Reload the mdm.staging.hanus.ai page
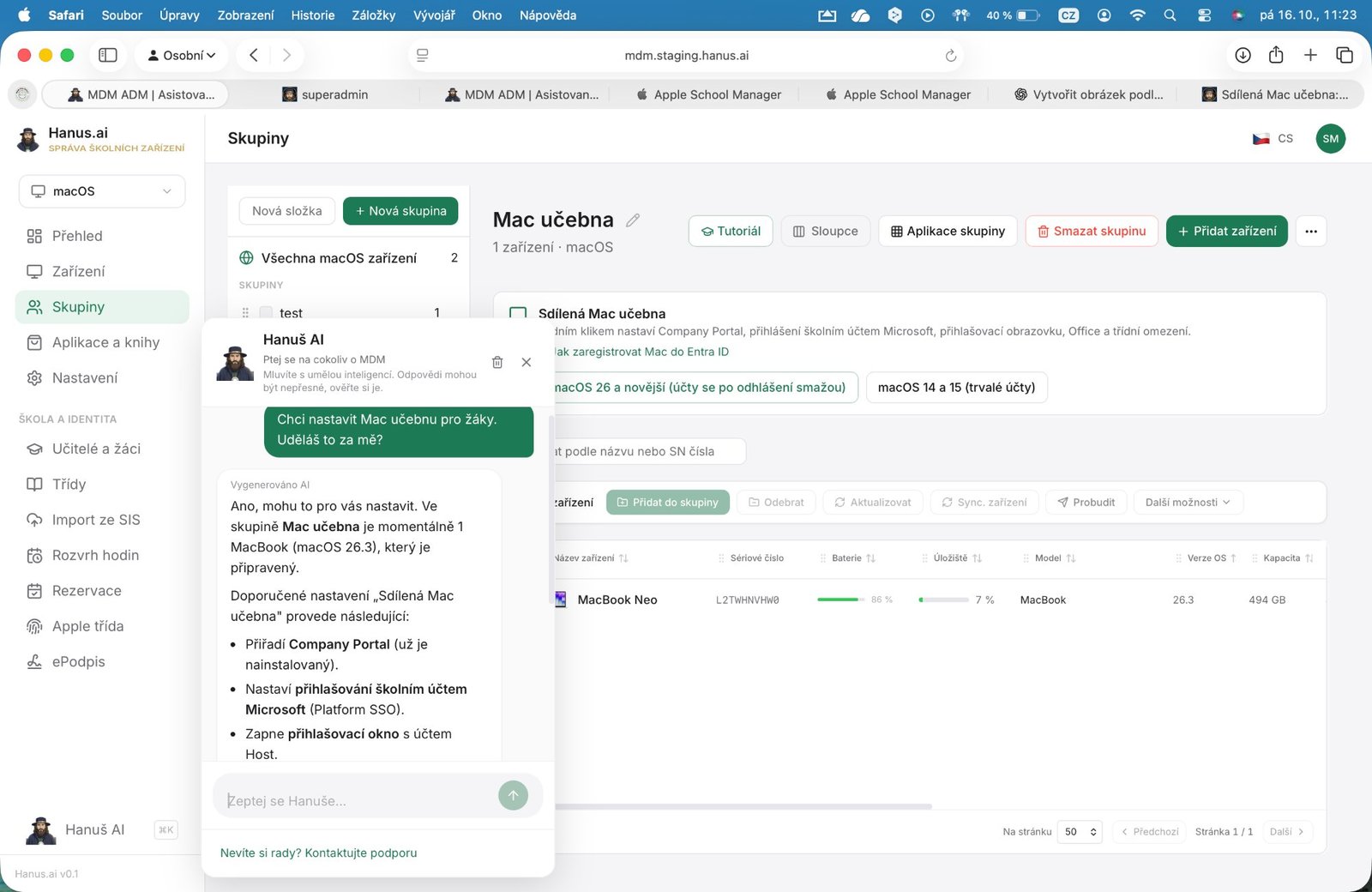This screenshot has height=892, width=1372. [x=950, y=56]
